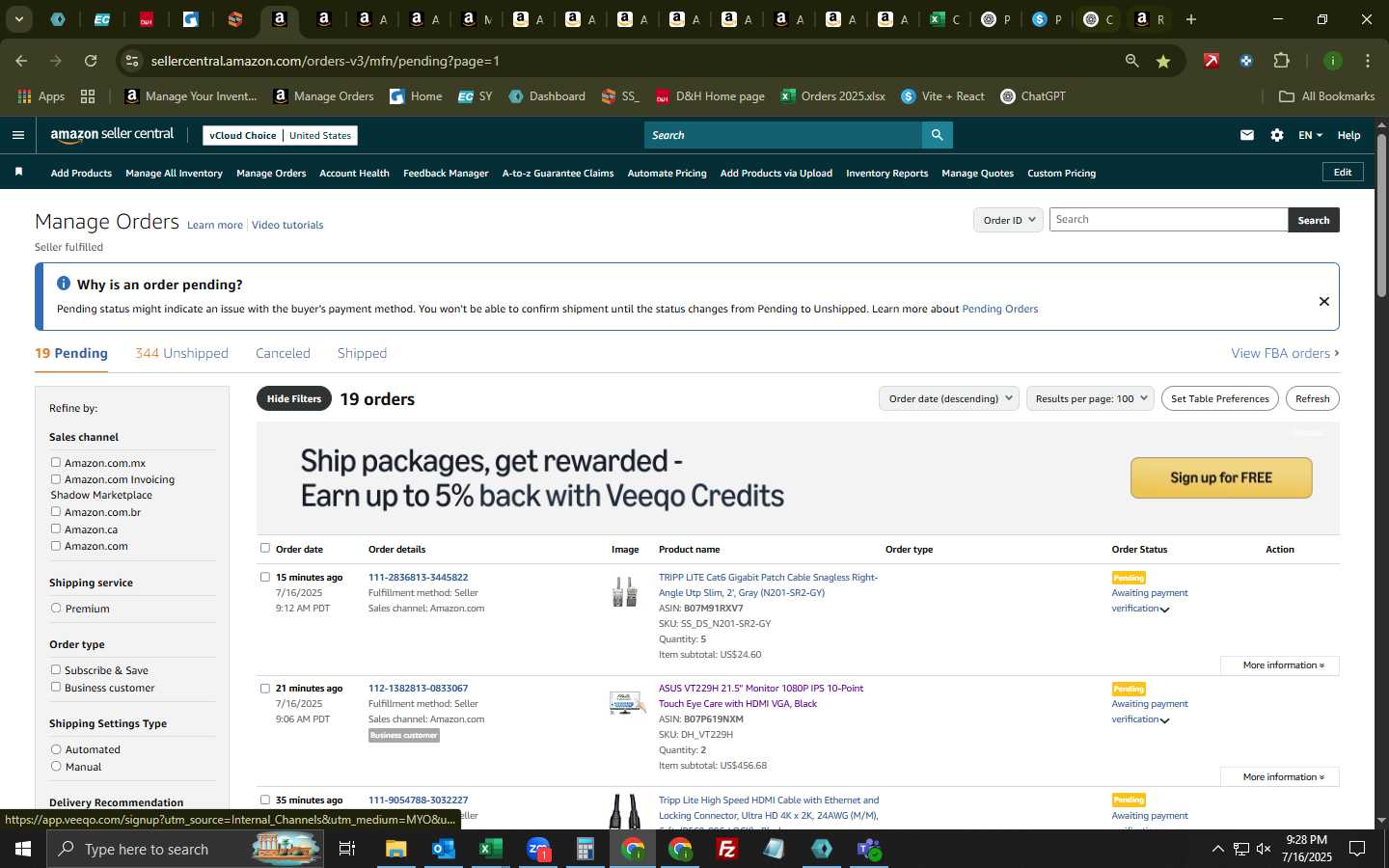This screenshot has width=1389, height=868.
Task: Click Set Table Preferences button
Action: pyautogui.click(x=1220, y=398)
